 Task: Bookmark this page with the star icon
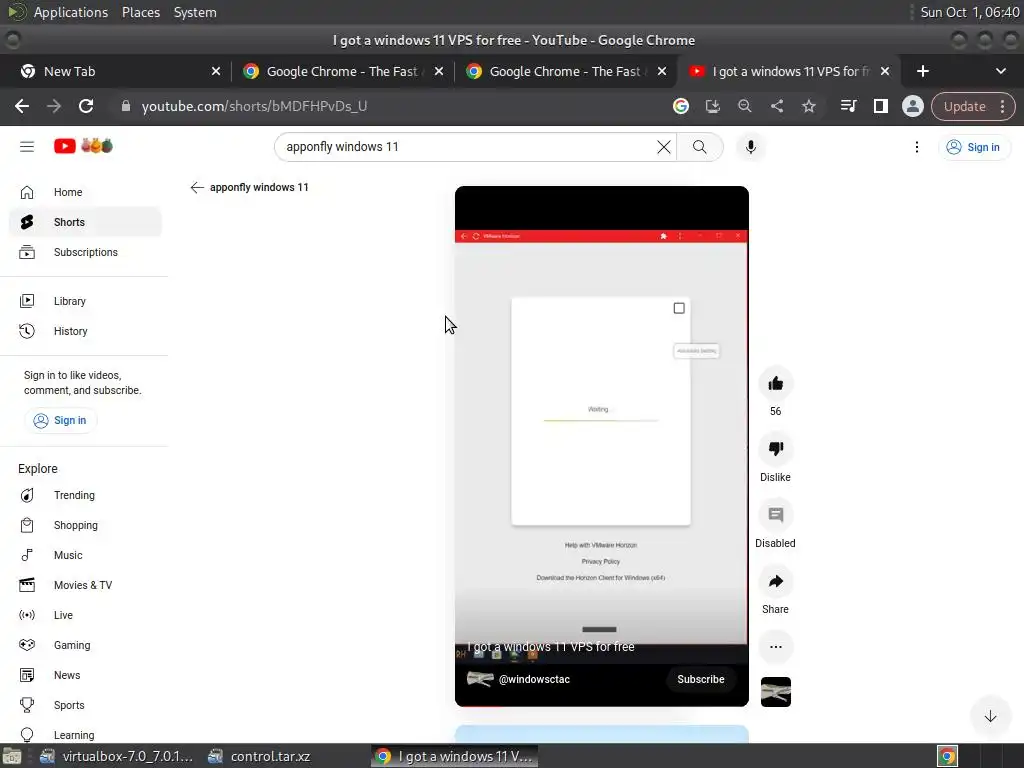click(808, 106)
